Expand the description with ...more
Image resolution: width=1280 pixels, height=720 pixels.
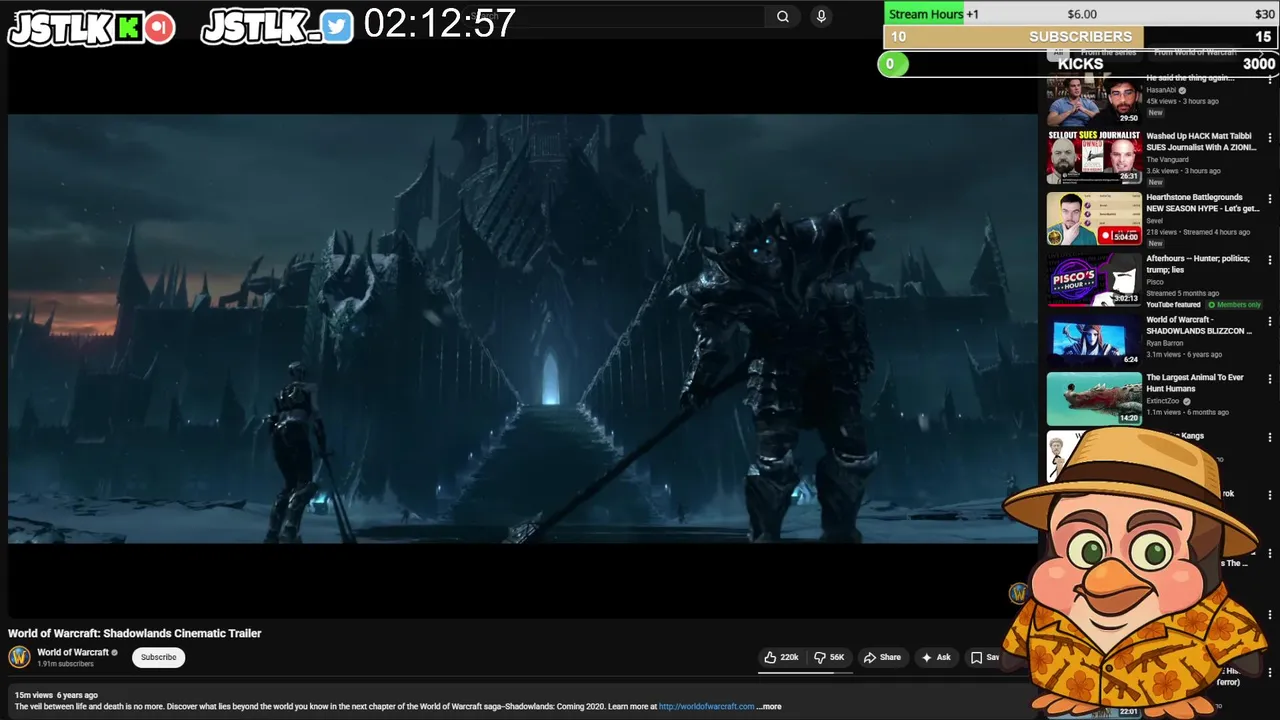click(769, 706)
